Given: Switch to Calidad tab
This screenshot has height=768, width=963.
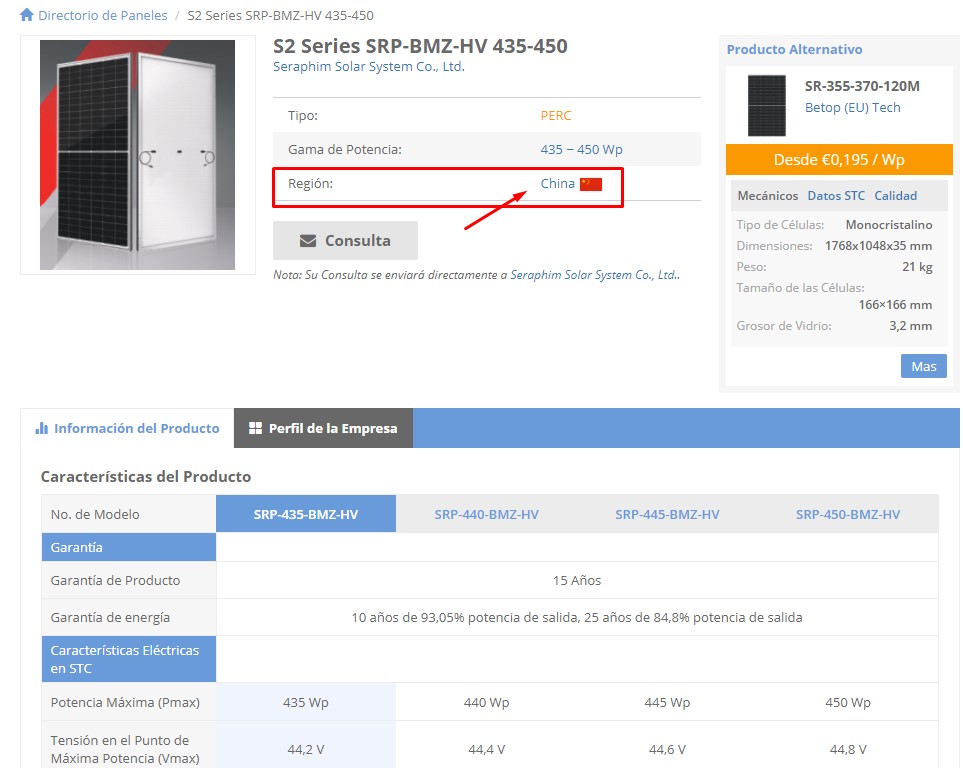Looking at the screenshot, I should (x=895, y=195).
